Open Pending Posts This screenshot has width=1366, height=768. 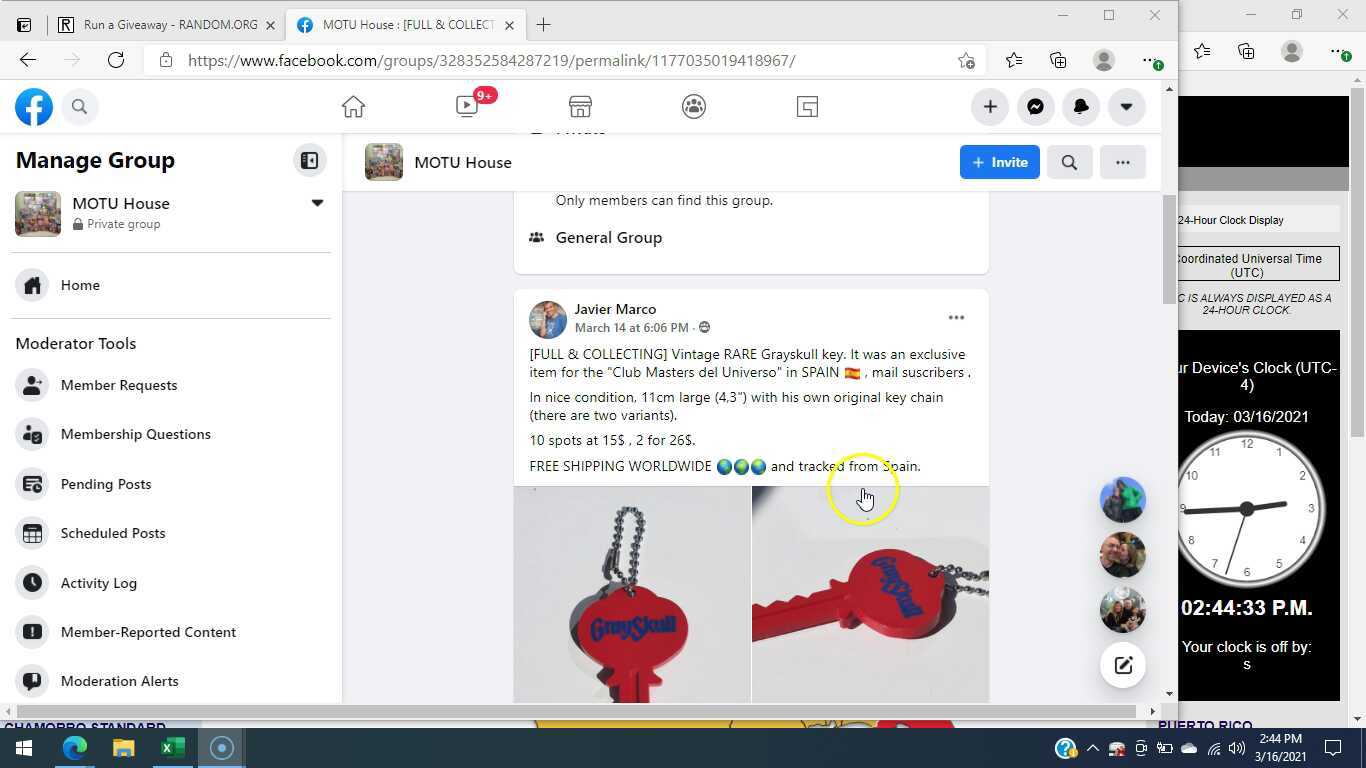[x=172, y=484]
